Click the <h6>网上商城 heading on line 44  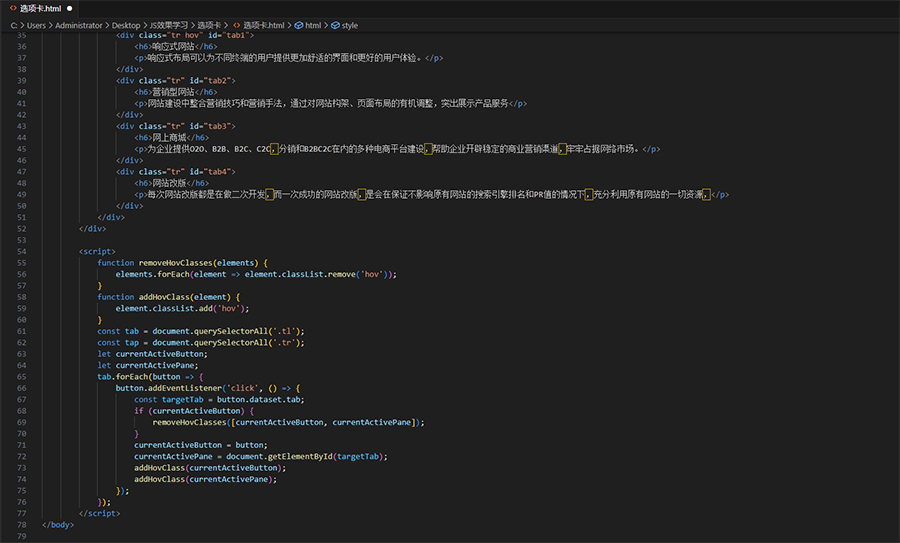pos(171,138)
